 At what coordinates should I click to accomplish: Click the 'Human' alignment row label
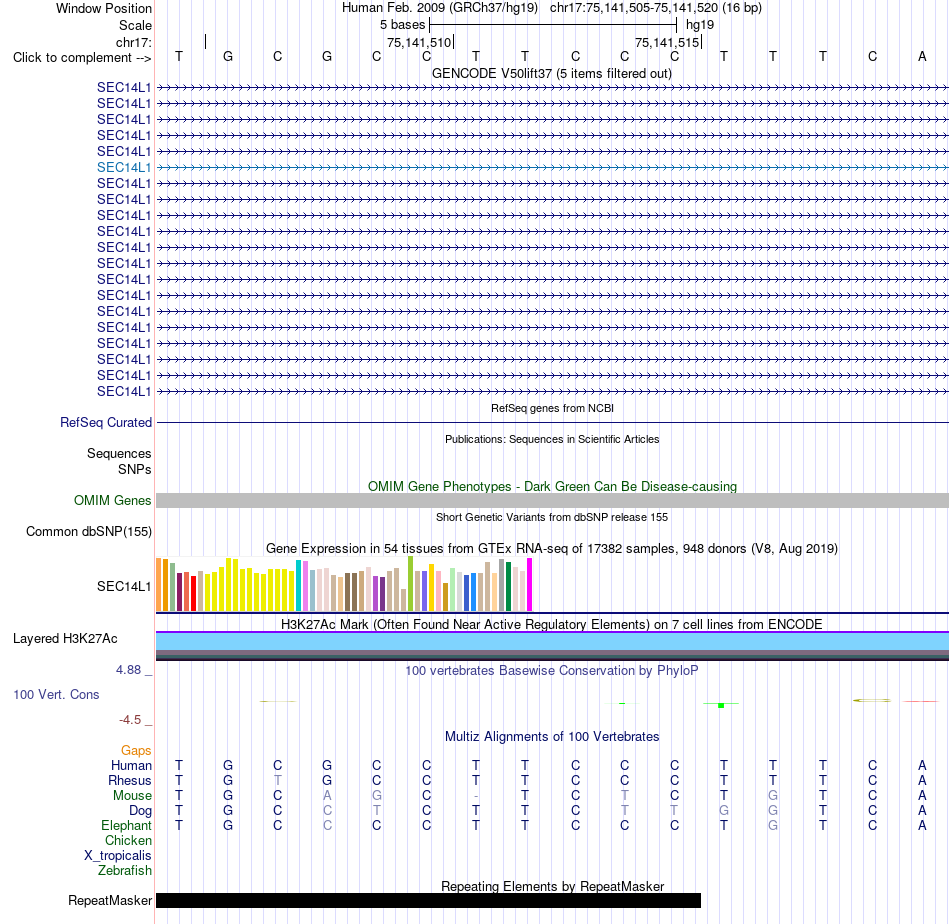pos(131,765)
